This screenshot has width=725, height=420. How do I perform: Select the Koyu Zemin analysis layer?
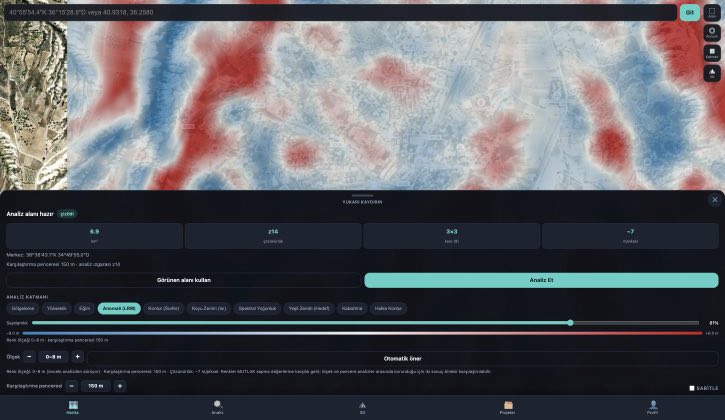click(x=209, y=309)
